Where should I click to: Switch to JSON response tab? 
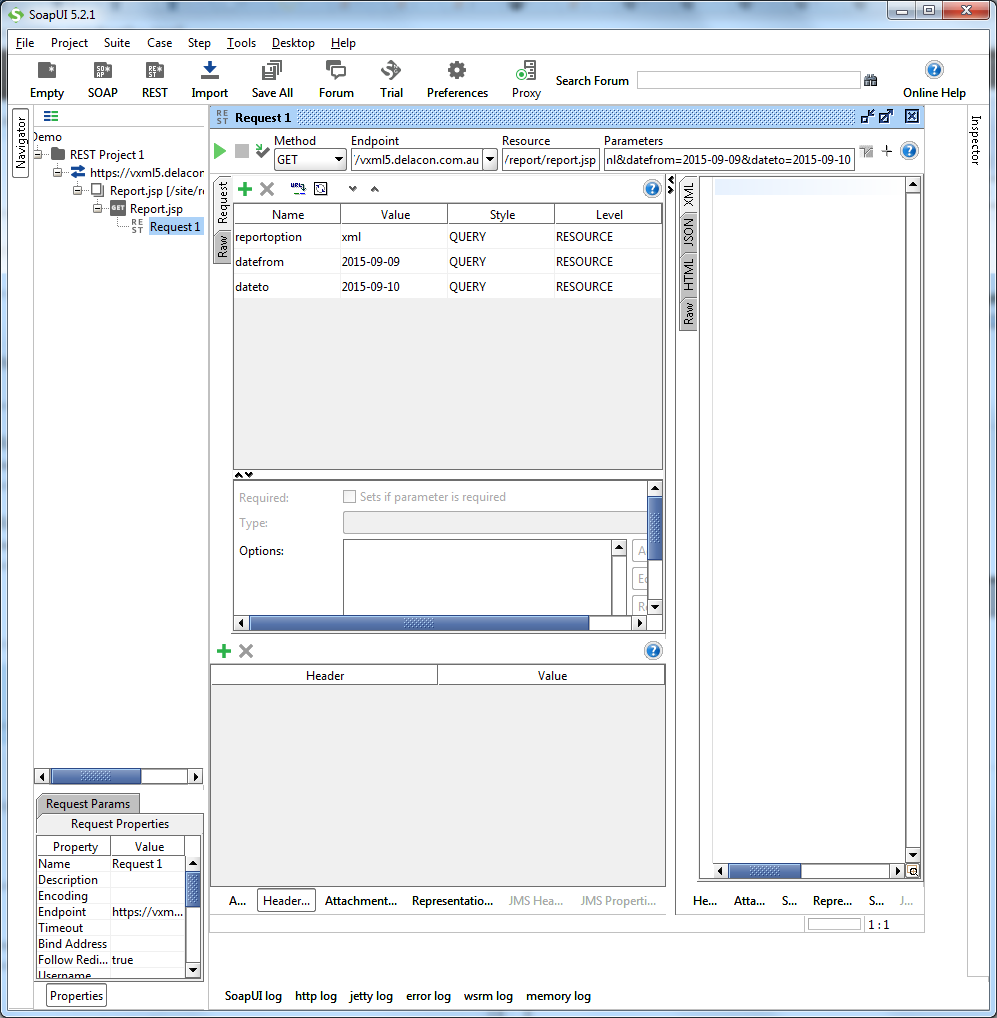click(x=688, y=232)
